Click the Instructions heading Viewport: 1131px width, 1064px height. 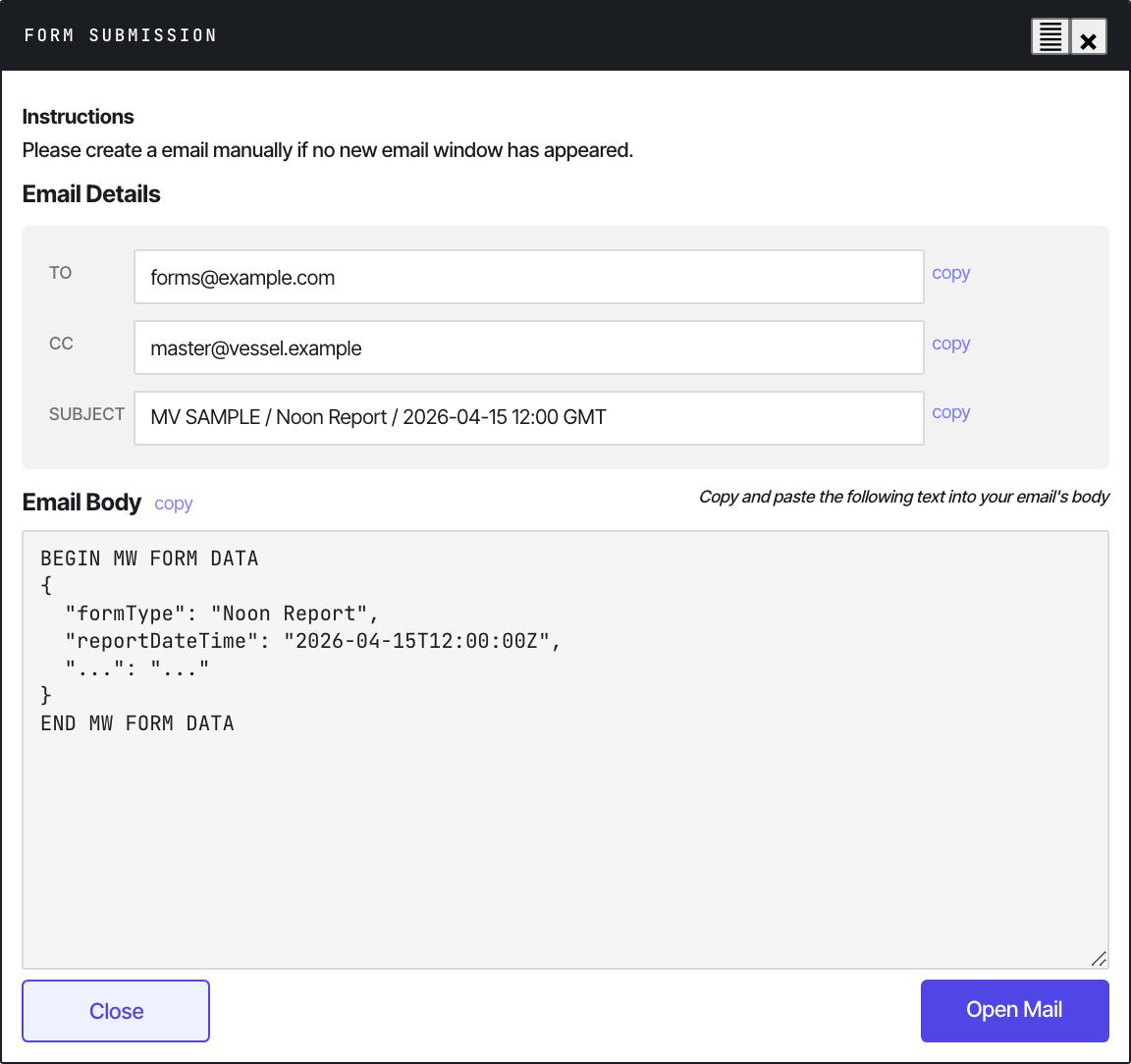pos(78,117)
